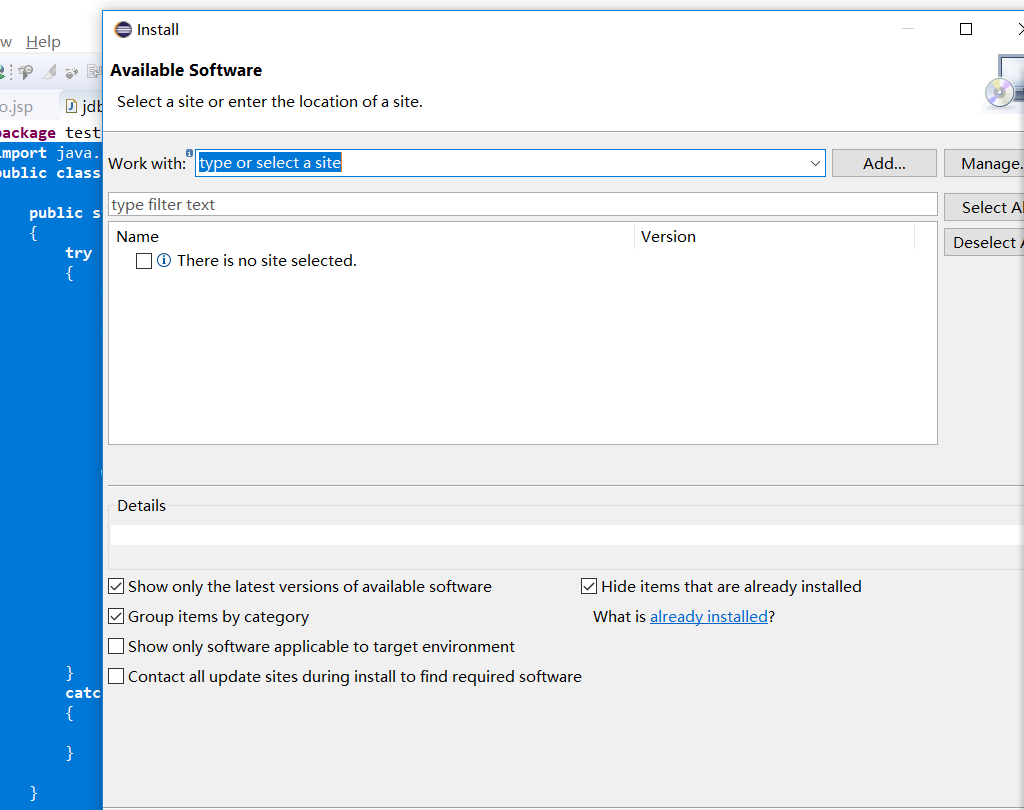This screenshot has height=810, width=1024.
Task: Toggle 'Group items by category' checkbox
Action: click(116, 617)
